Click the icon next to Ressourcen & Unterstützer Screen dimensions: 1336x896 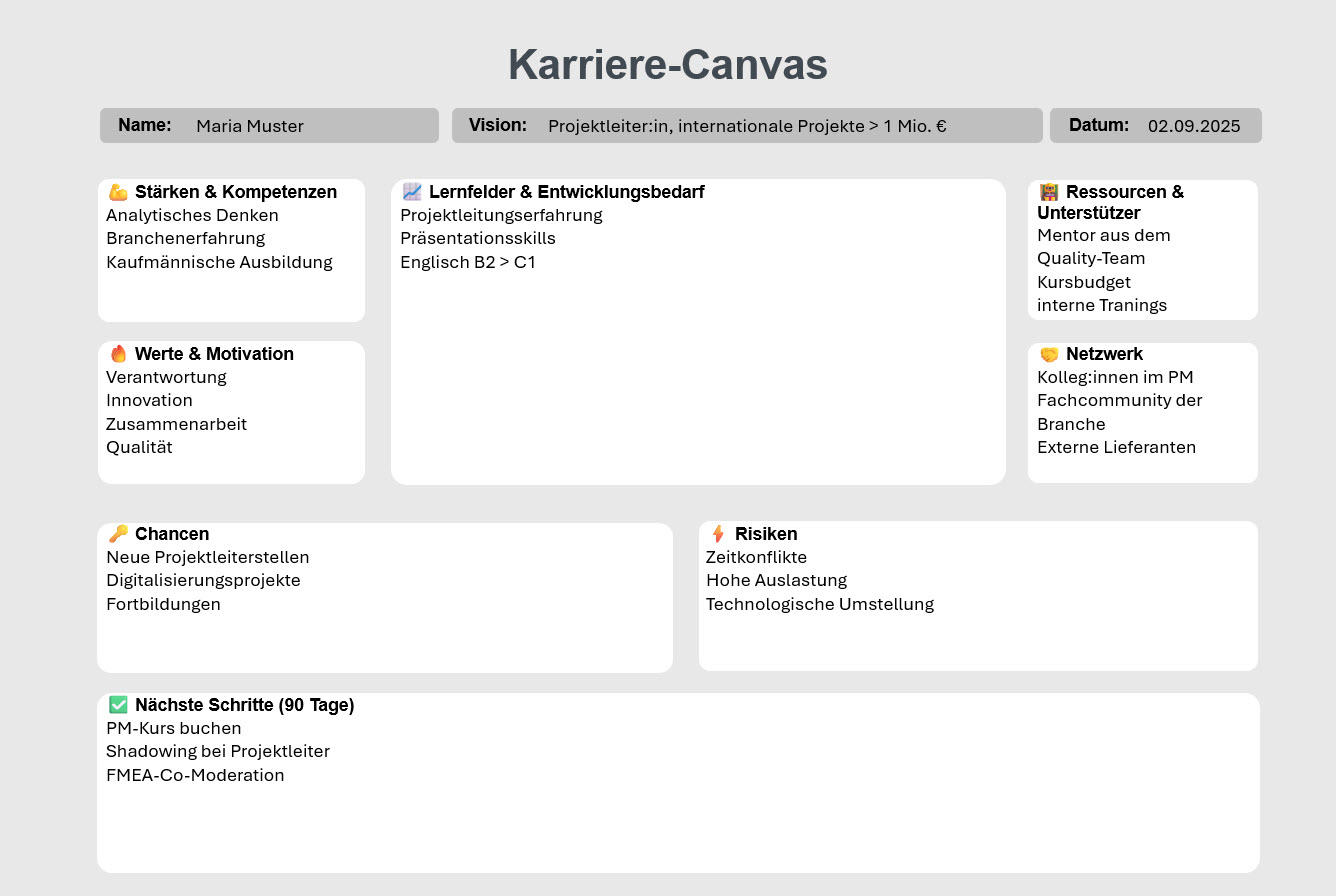click(1049, 192)
